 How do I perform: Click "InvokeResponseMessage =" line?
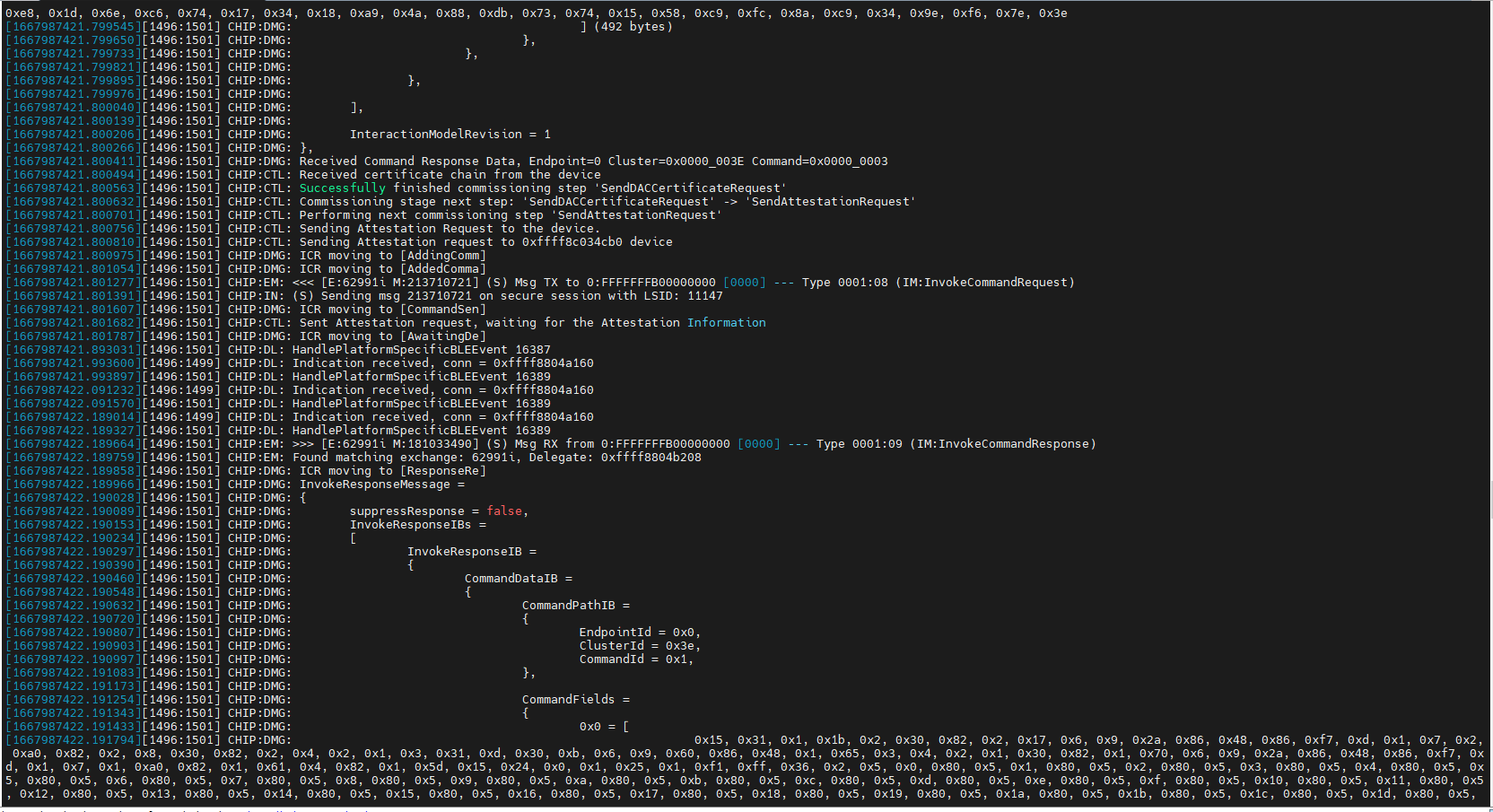(382, 485)
